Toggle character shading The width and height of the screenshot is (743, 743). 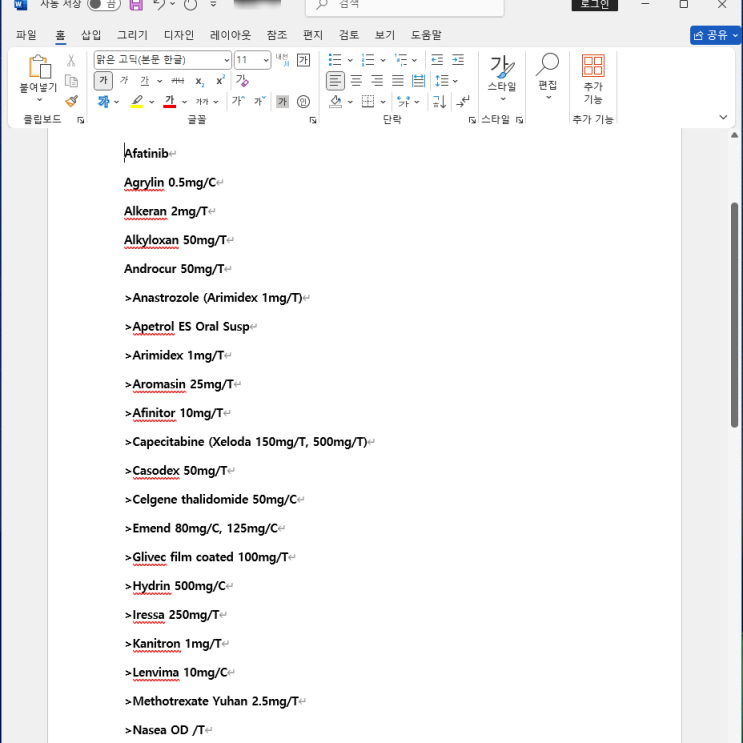pos(282,101)
